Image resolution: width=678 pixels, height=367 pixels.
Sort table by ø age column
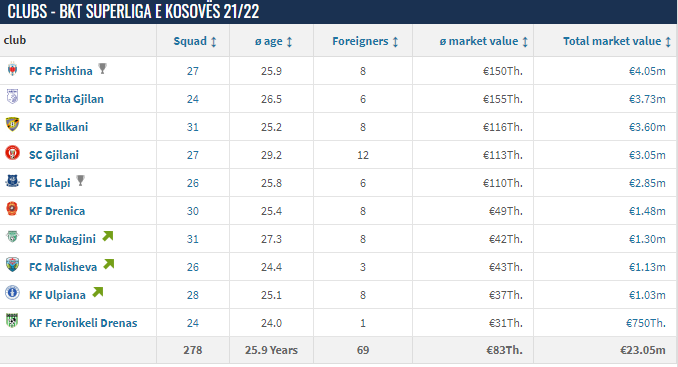pos(274,41)
